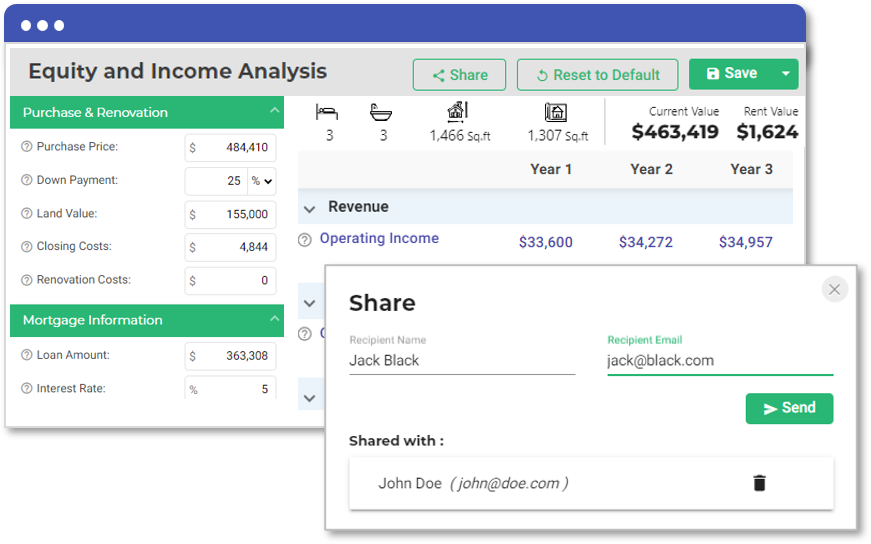Open the Down Payment percent unit dropdown

click(x=262, y=181)
